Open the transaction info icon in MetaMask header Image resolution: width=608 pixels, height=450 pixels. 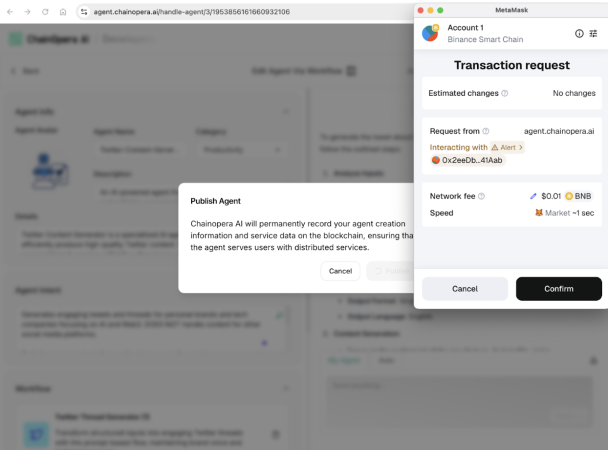click(579, 33)
